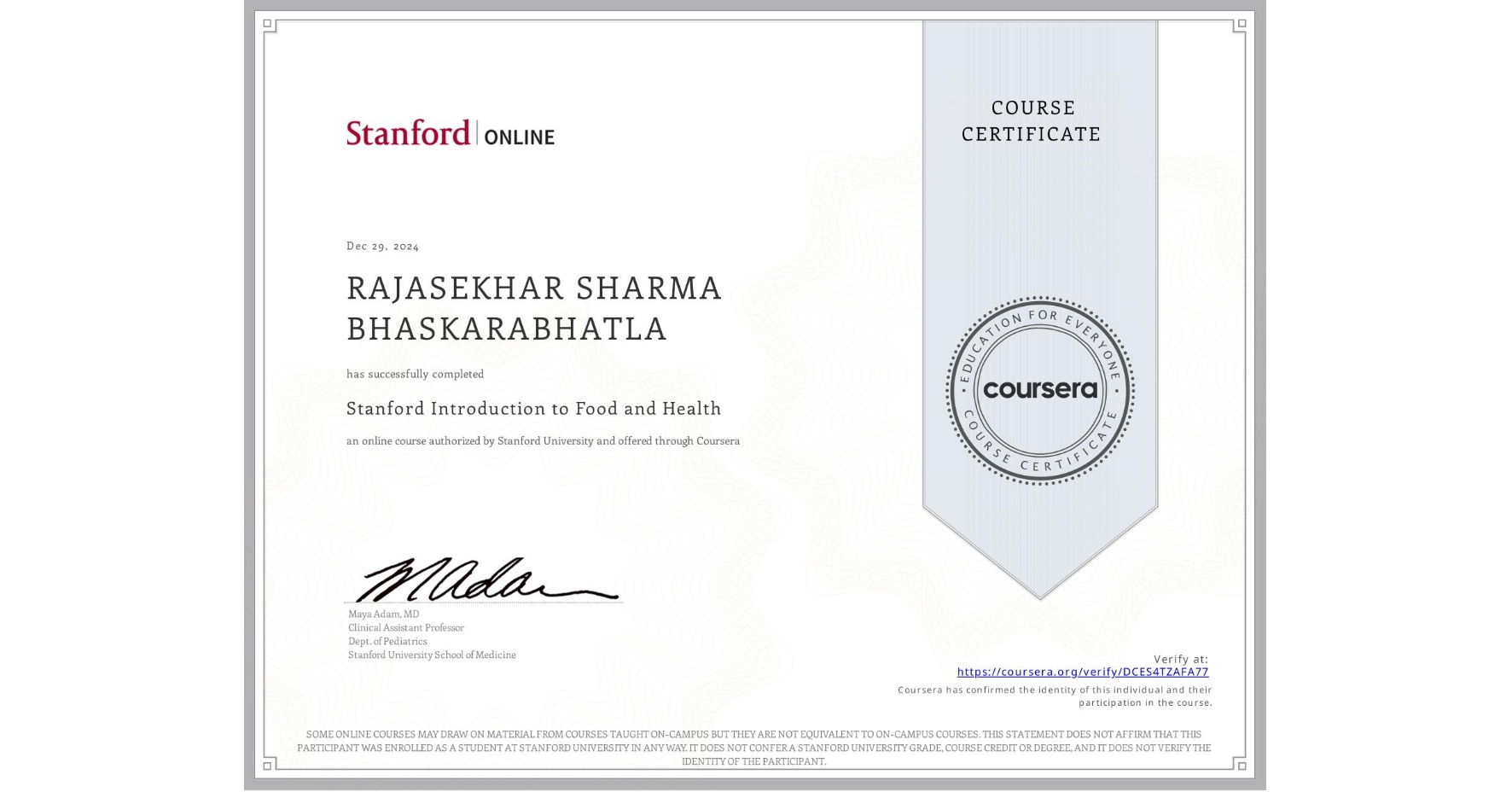Click 'Stanford University School of Medicine' text
1512x792 pixels.
432,655
